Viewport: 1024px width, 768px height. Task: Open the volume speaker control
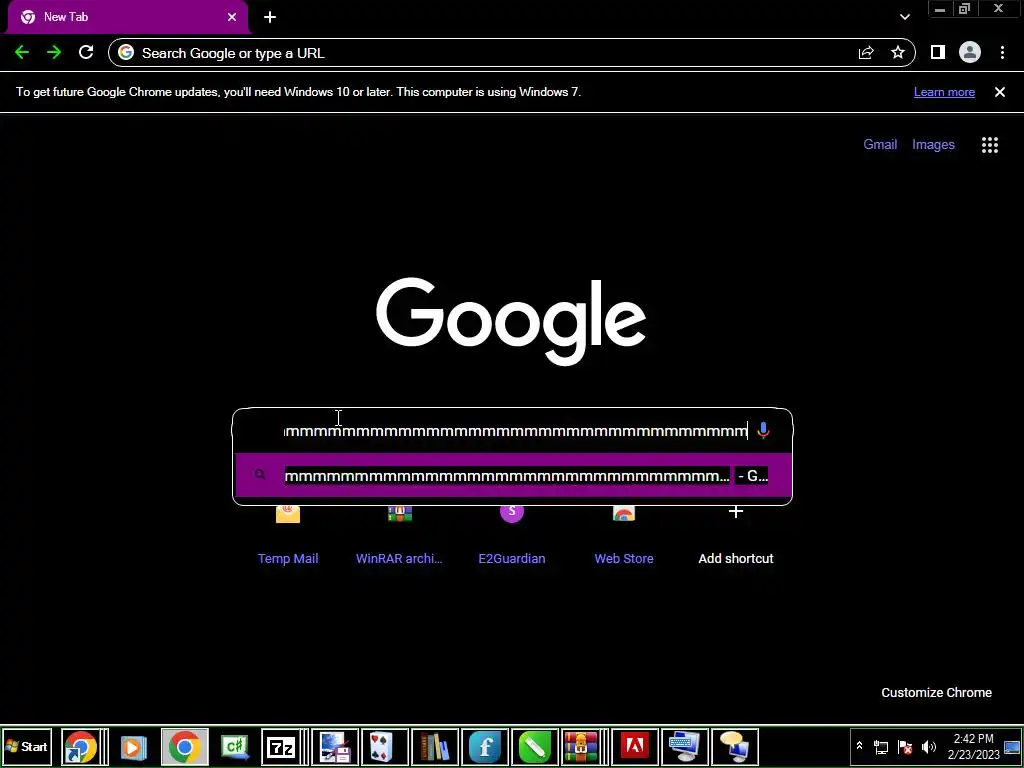pos(929,746)
